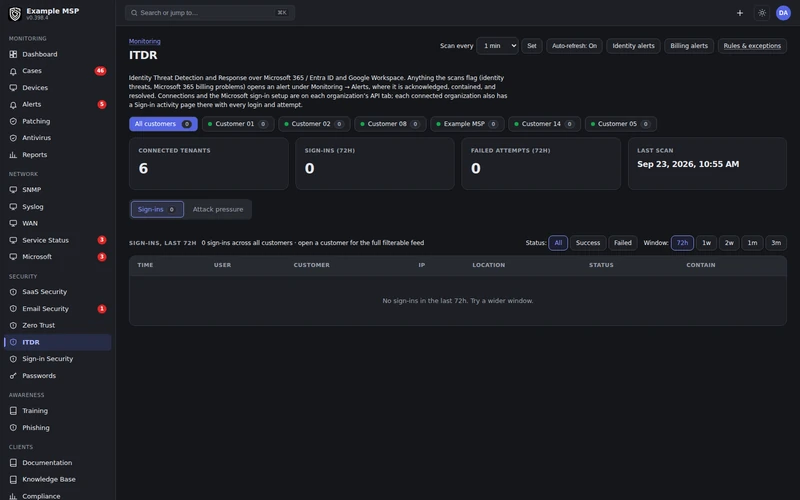Click the TIME column header
The width and height of the screenshot is (800, 500).
[145, 265]
